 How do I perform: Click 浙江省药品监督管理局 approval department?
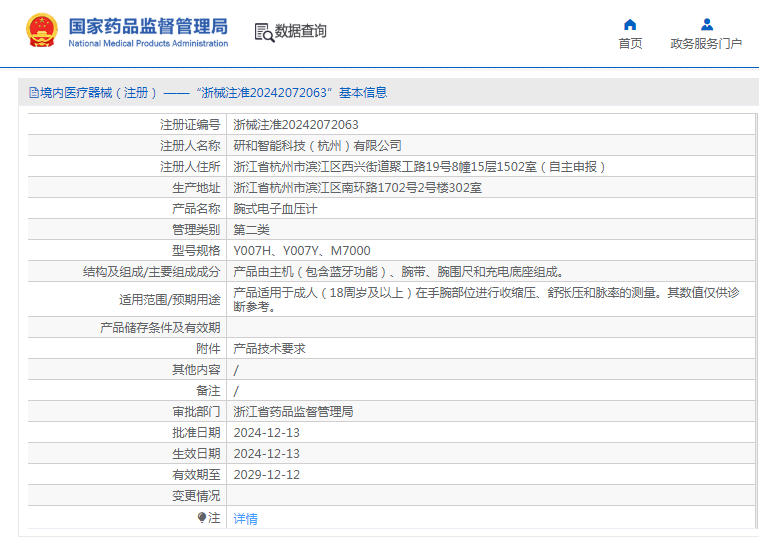[x=293, y=412]
